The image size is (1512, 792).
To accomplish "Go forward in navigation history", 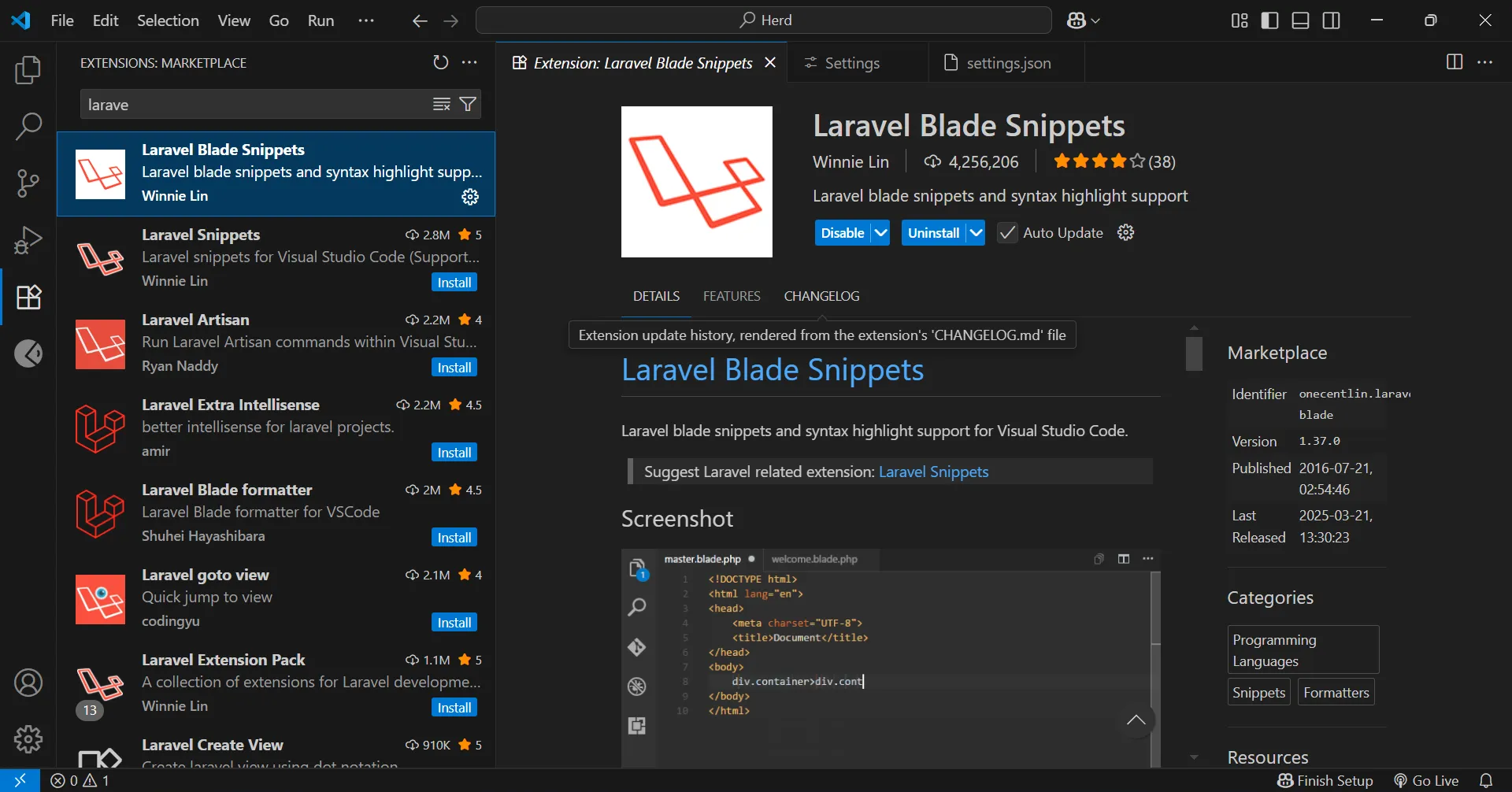I will (x=450, y=20).
